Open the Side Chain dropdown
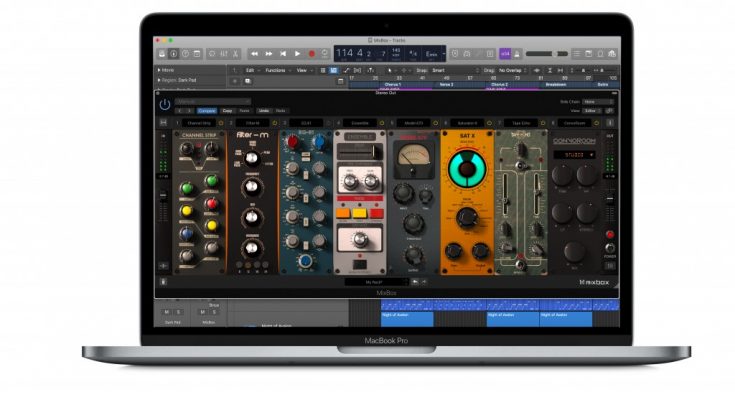The height and width of the screenshot is (400, 735). [x=598, y=101]
